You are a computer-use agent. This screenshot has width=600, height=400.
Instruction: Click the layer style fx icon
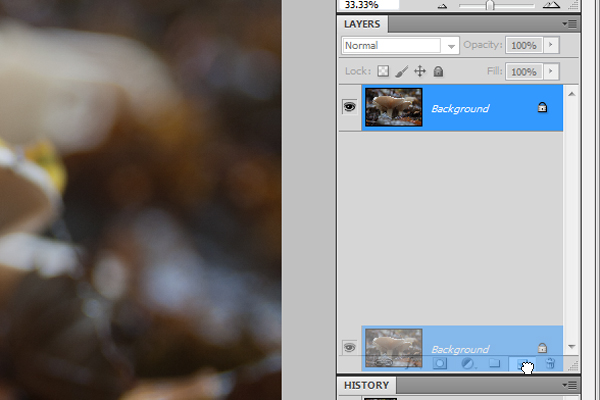(x=411, y=363)
